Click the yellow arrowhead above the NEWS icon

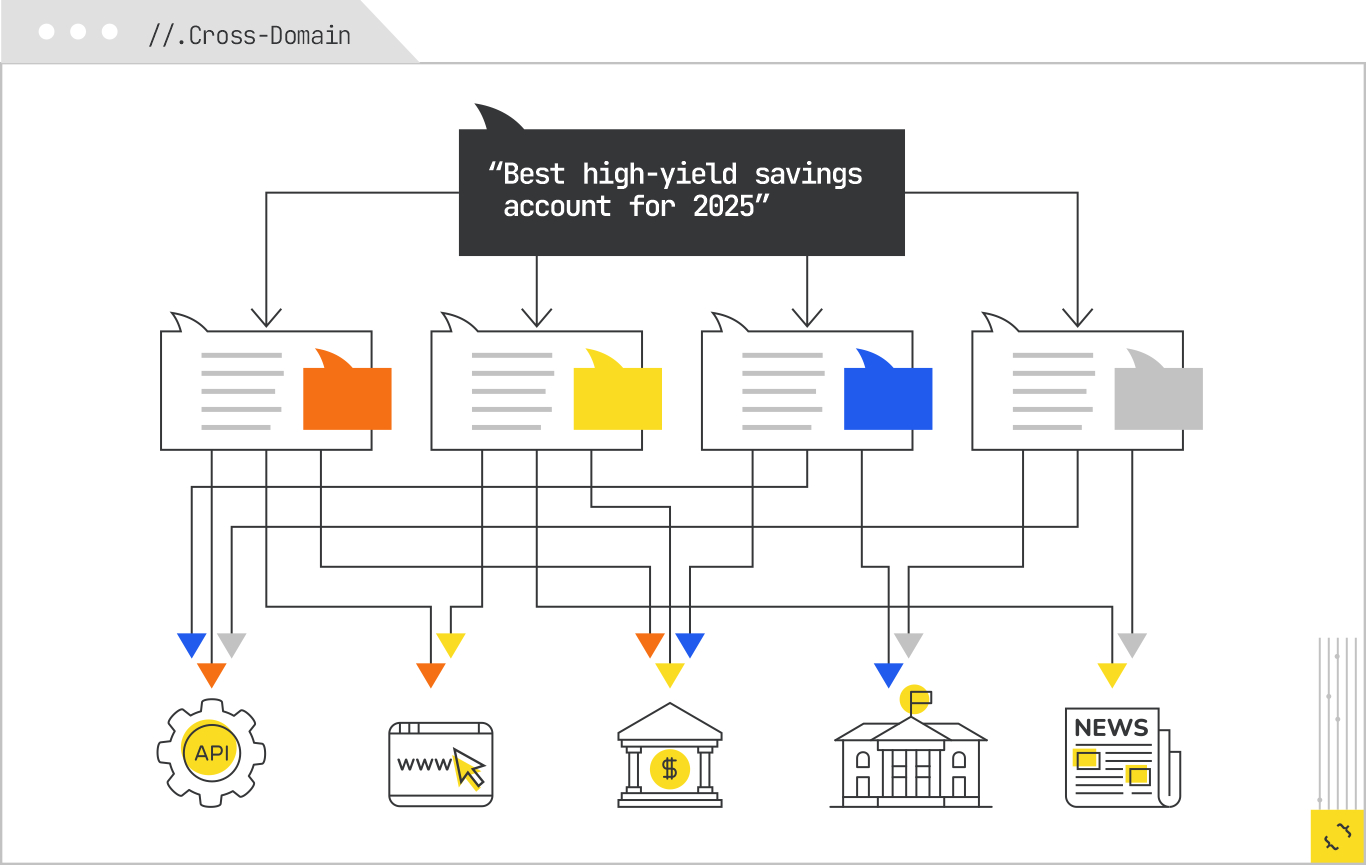1112,674
